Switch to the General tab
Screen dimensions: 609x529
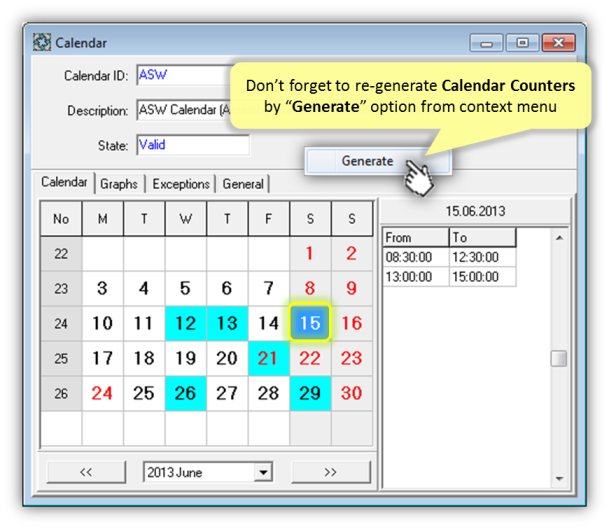[x=243, y=184]
